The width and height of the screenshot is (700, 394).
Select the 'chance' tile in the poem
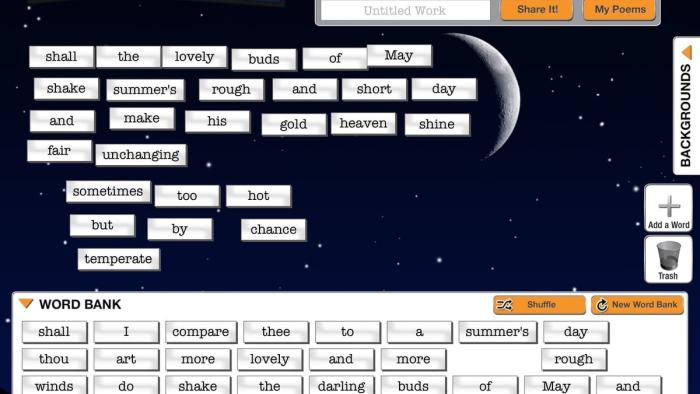point(274,230)
